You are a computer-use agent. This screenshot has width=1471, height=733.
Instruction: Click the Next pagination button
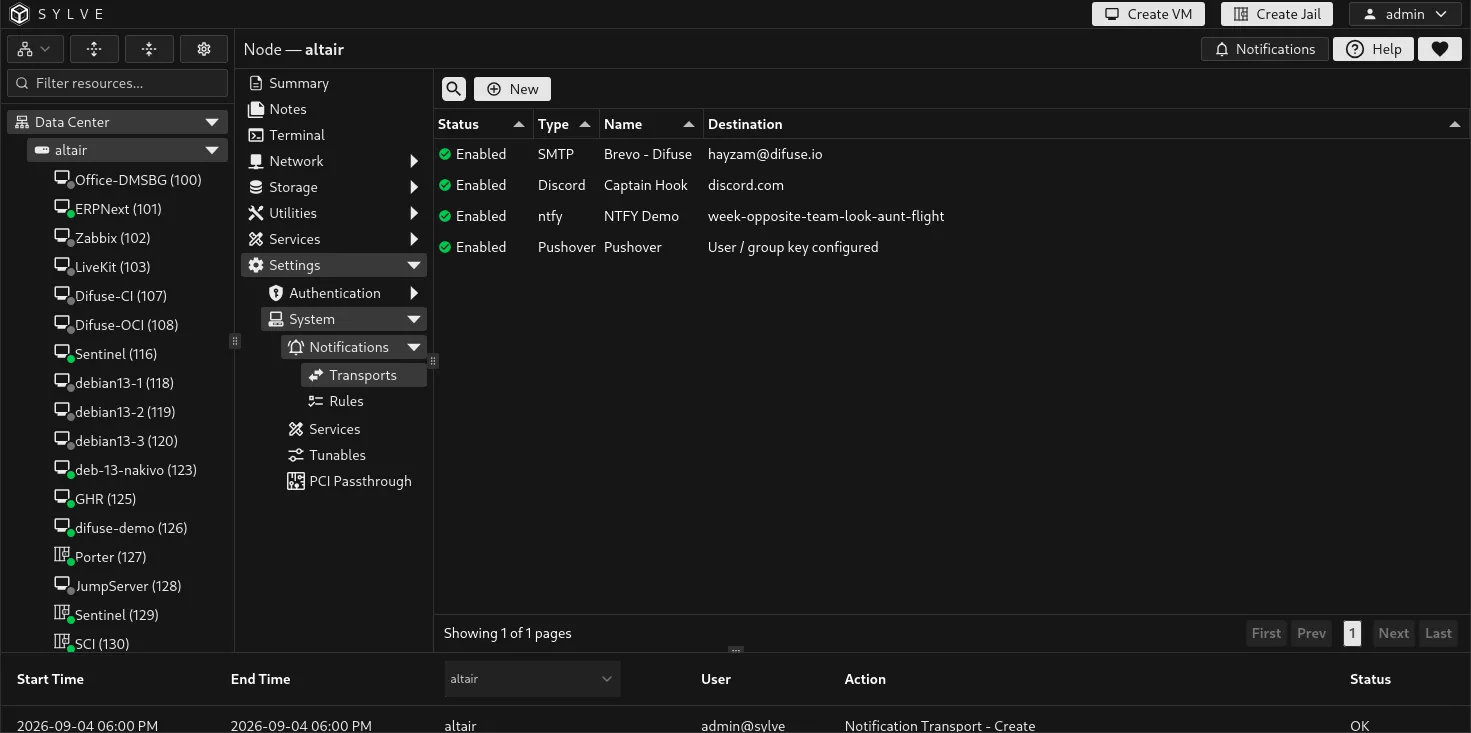(x=1393, y=633)
